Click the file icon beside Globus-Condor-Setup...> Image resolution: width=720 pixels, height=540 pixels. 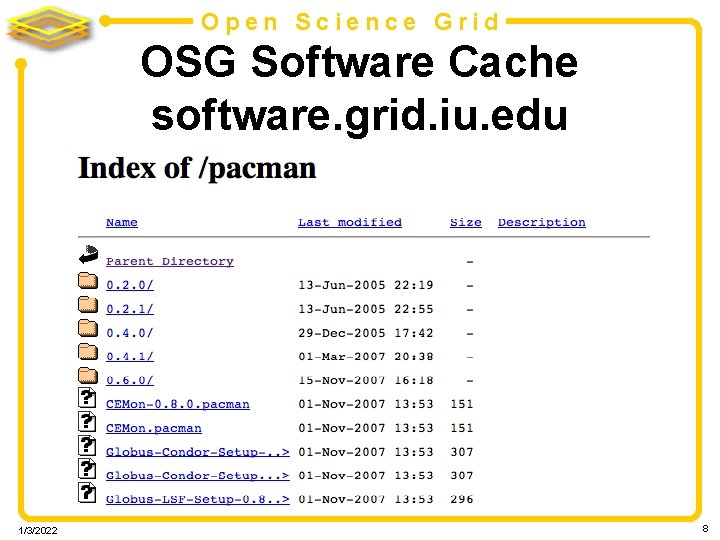point(87,469)
